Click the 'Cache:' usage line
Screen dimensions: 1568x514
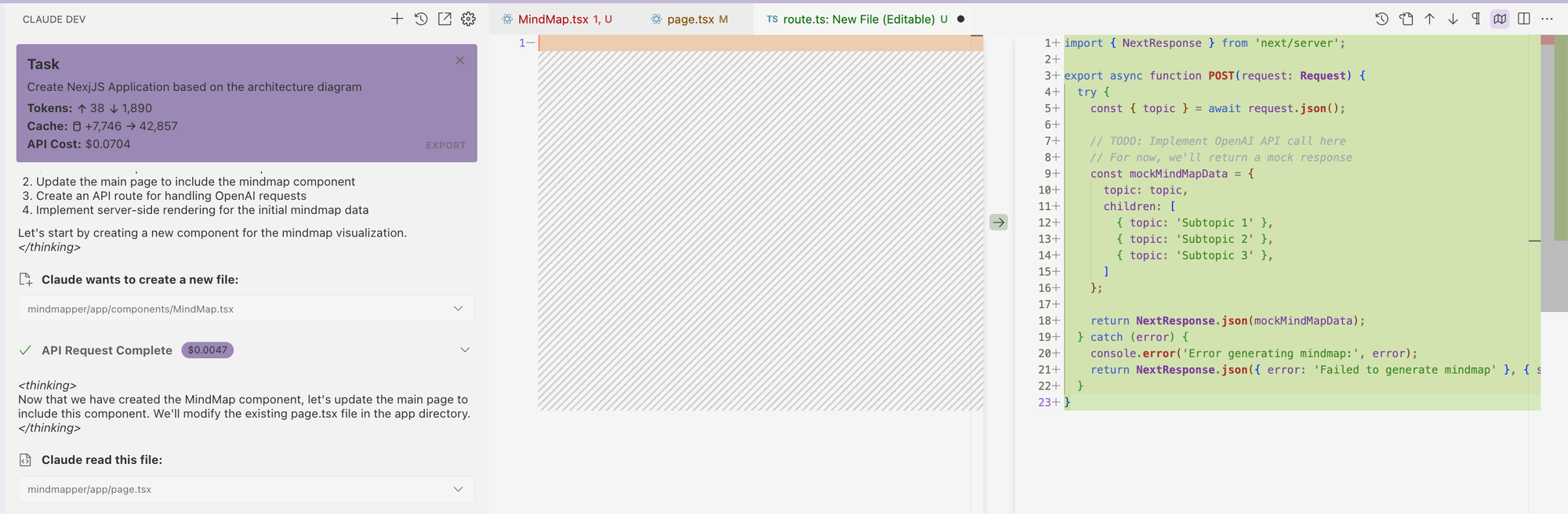[x=102, y=126]
